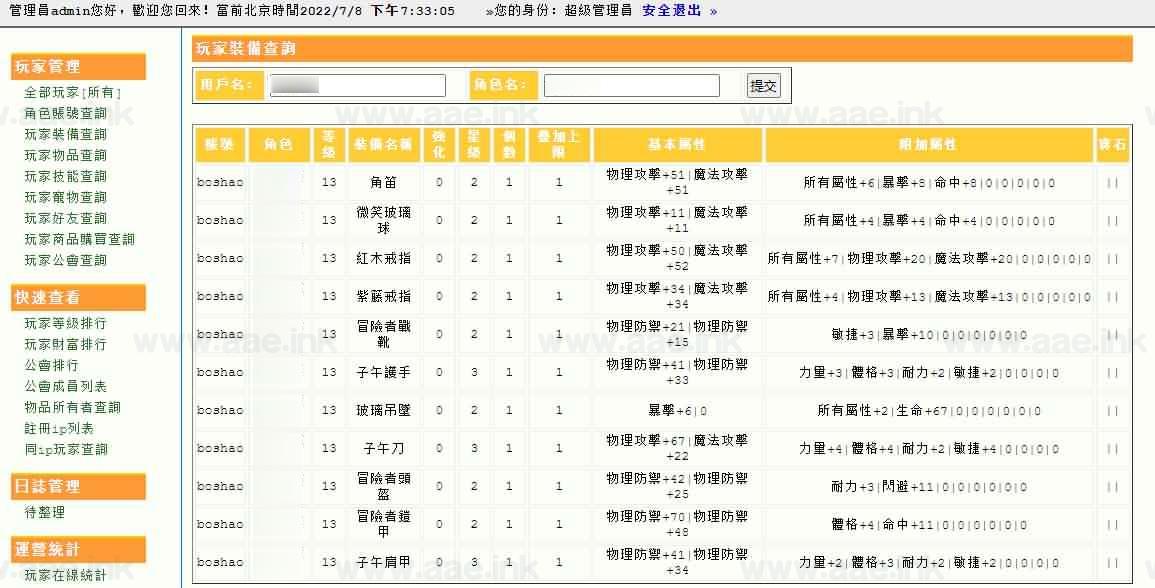Select the 玩家管理 menu header
Image resolution: width=1155 pixels, height=588 pixels.
79,66
